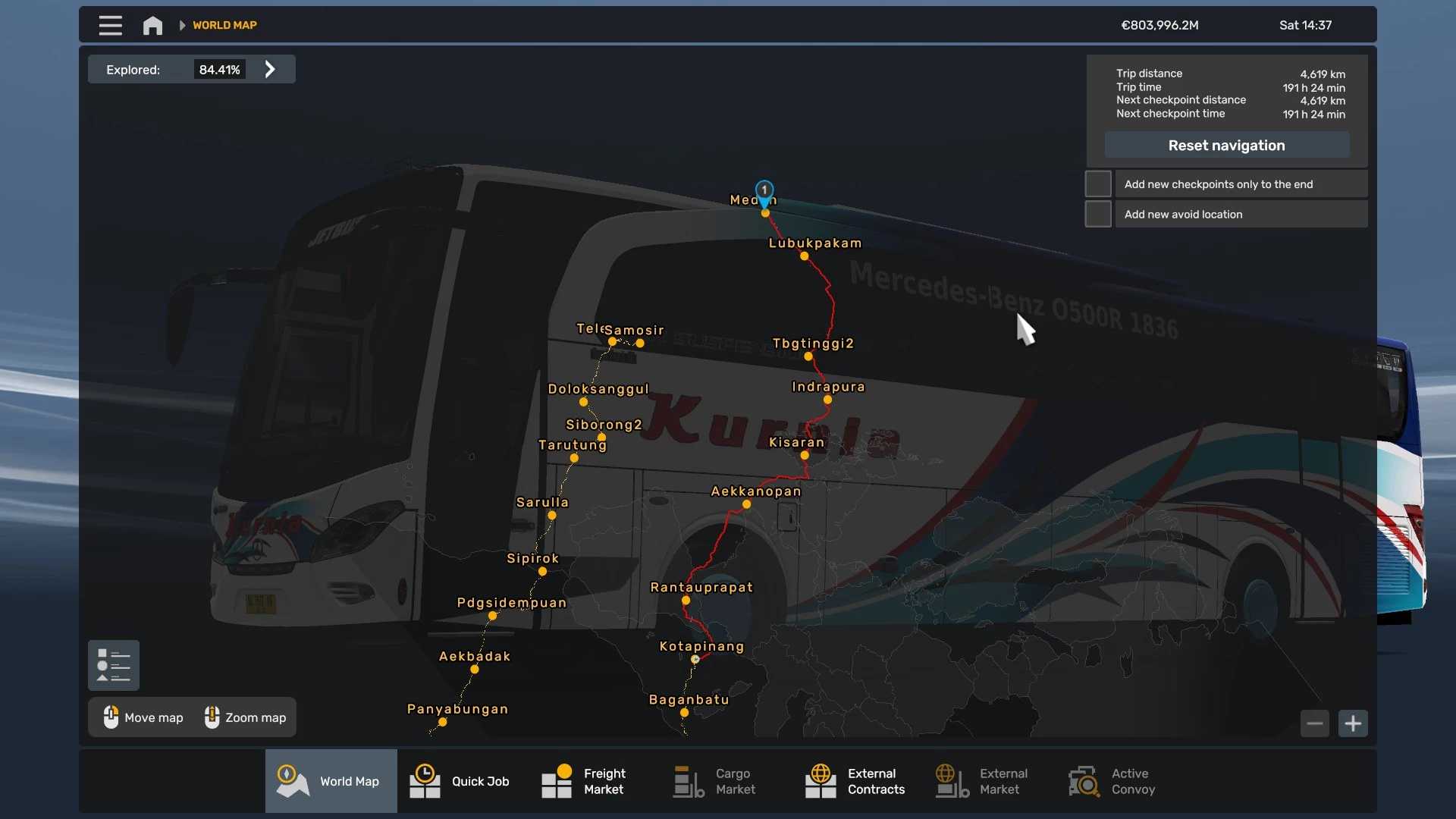Image resolution: width=1456 pixels, height=819 pixels.
Task: Click the Rantauprapat city dot on map
Action: tap(686, 601)
